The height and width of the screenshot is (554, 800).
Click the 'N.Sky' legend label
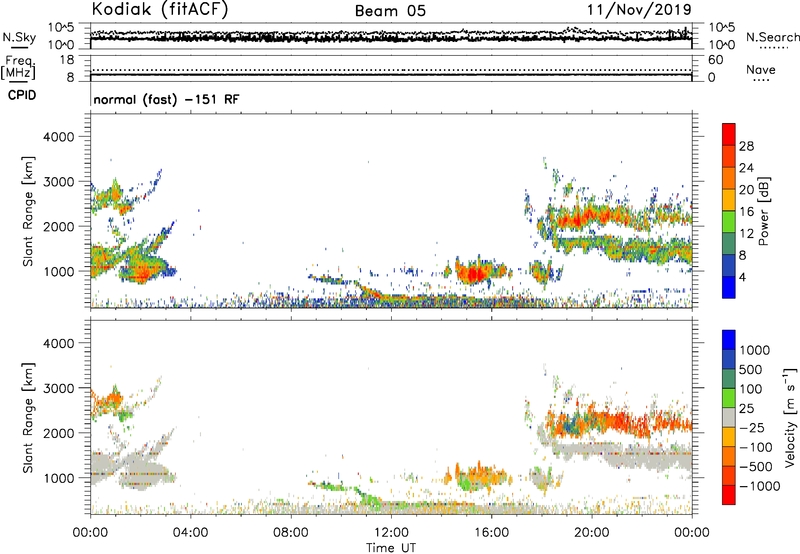point(19,37)
